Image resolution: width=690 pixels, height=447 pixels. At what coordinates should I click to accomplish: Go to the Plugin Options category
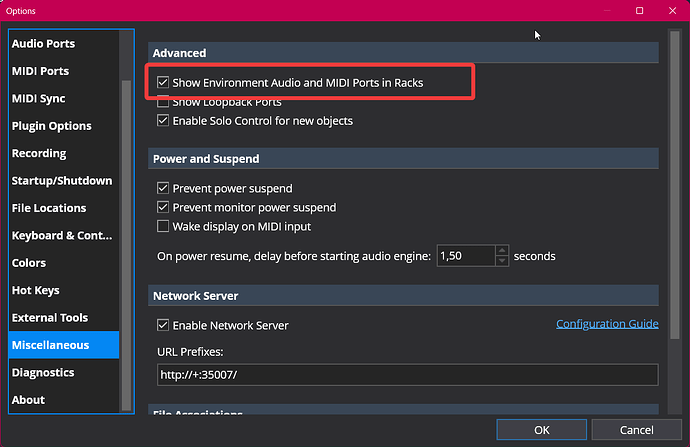click(51, 126)
